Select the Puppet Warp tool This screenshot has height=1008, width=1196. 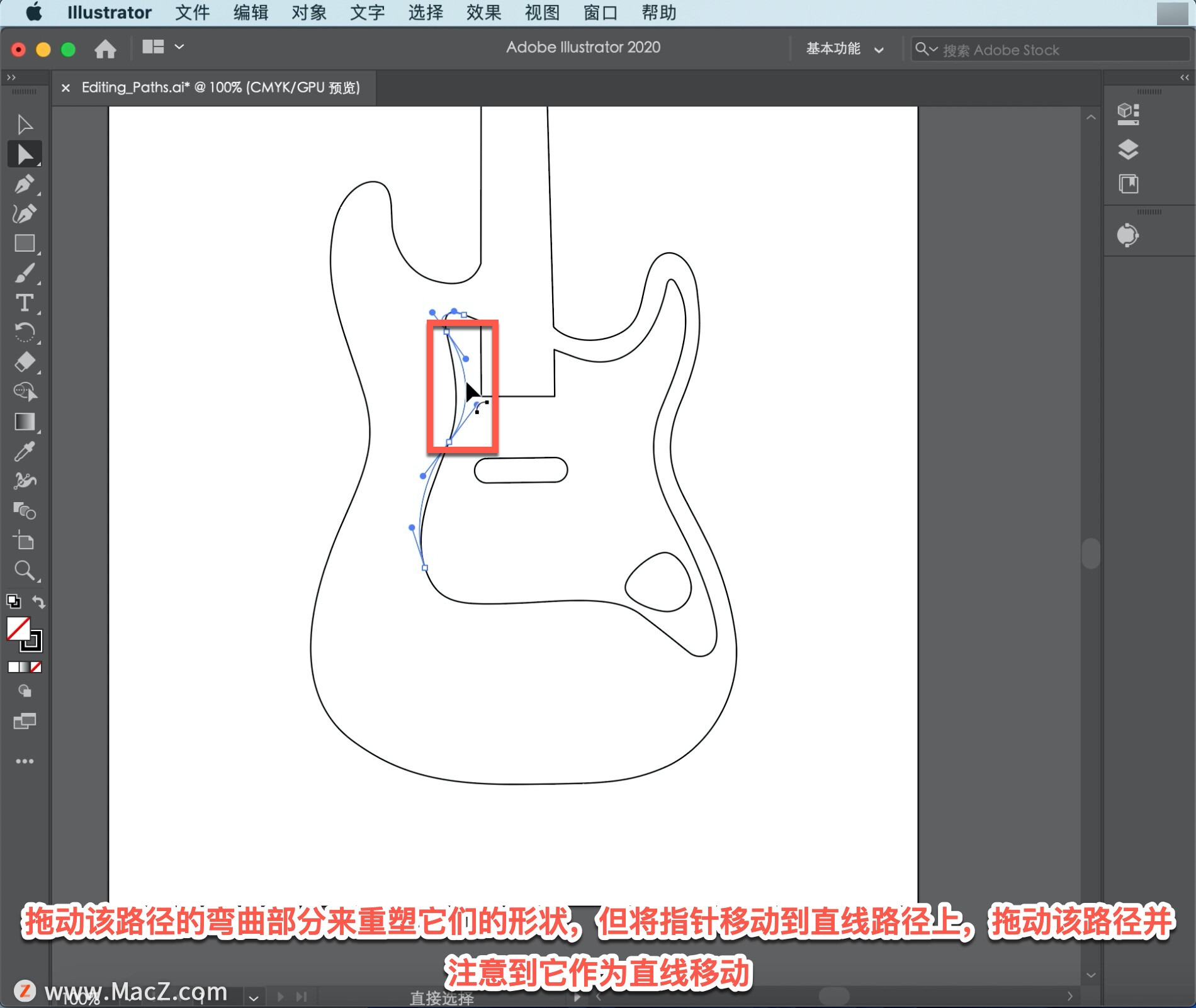25,481
